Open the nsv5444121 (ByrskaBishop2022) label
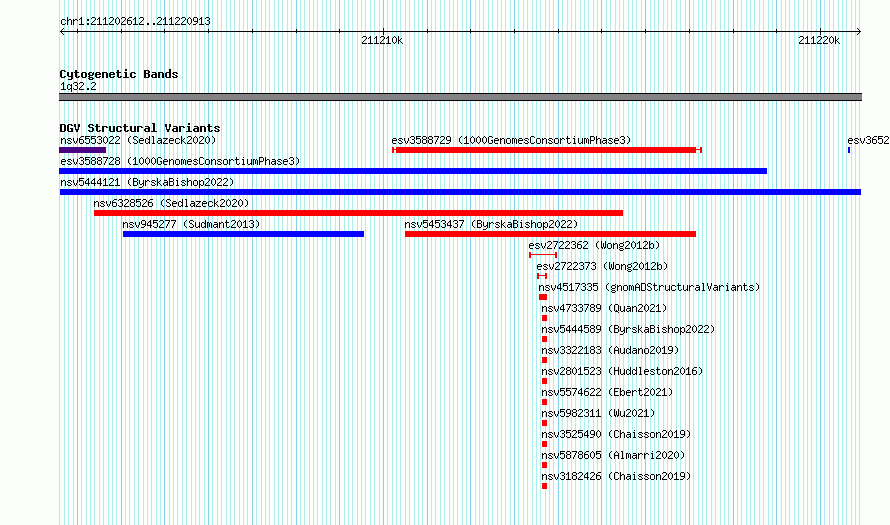This screenshot has height=525, width=890. point(147,182)
